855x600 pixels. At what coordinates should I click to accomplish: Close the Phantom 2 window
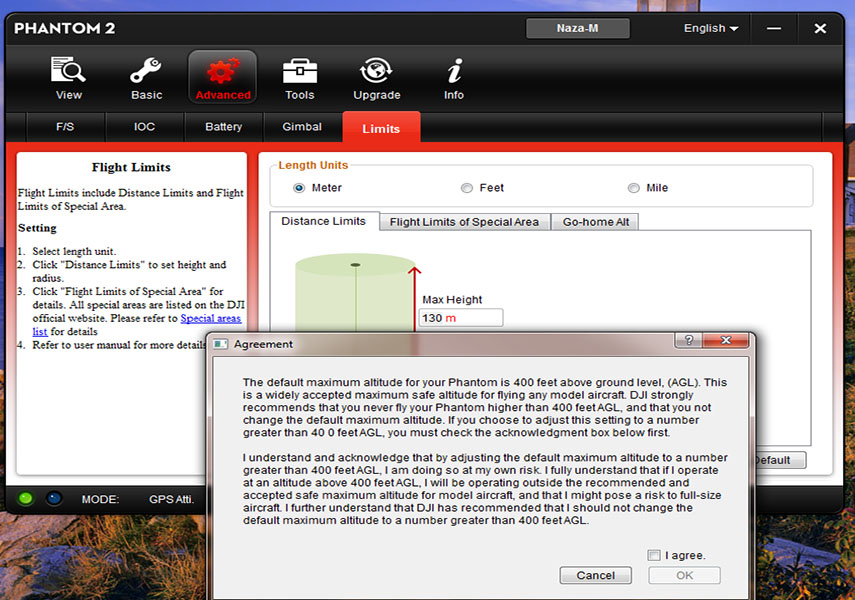click(x=820, y=28)
